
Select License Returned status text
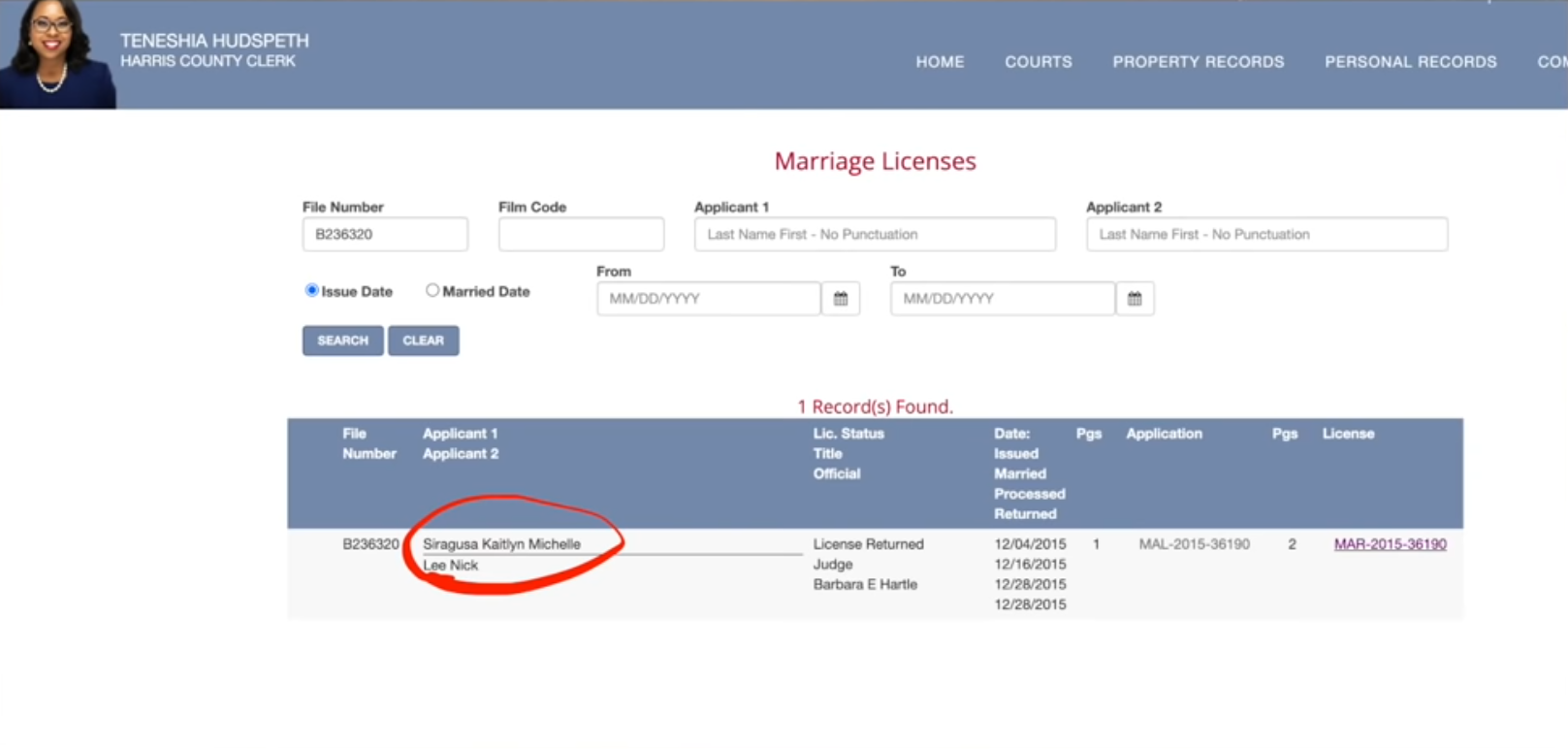coord(868,544)
